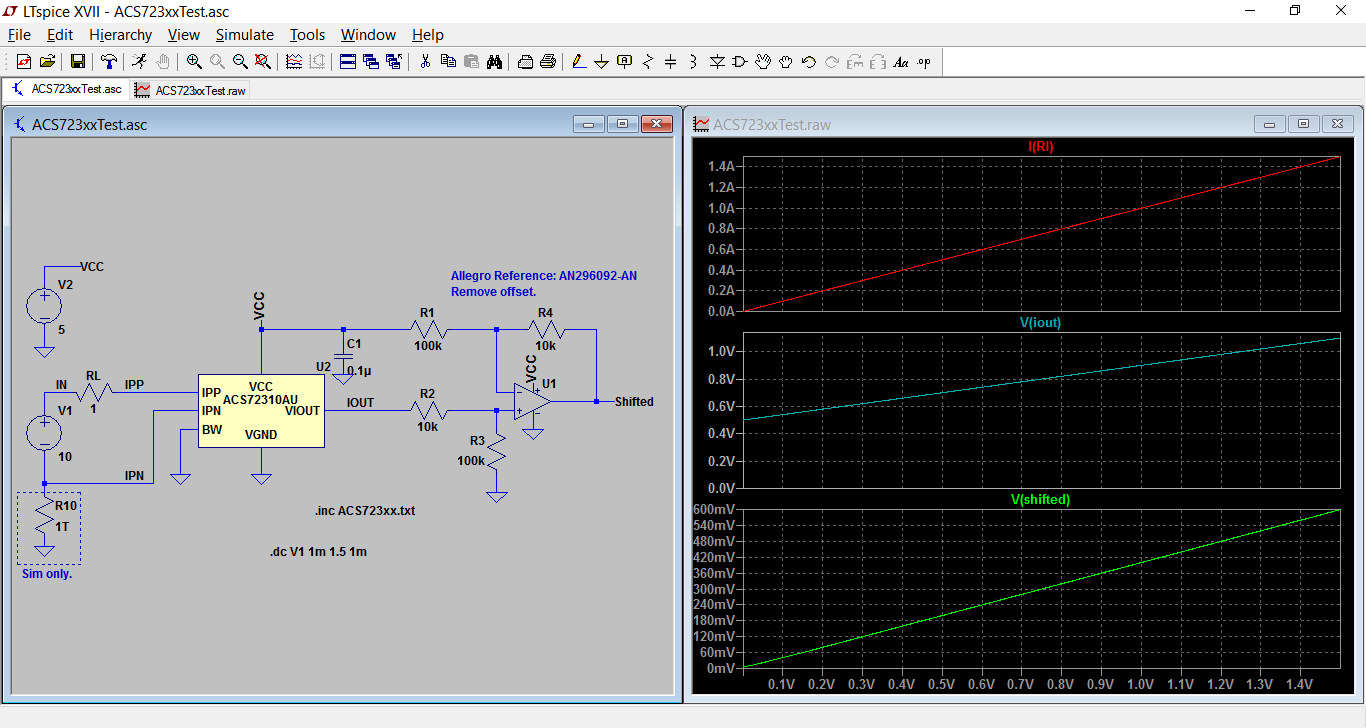Place a Ground symbol from the toolbar
Screen dimensions: 1366x728
pyautogui.click(x=602, y=62)
